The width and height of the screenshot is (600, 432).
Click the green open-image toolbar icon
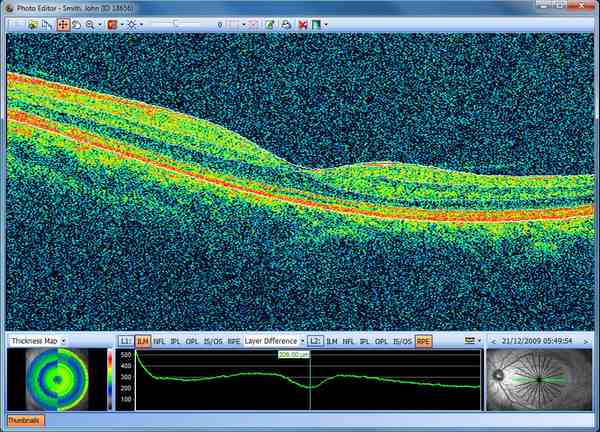(x=33, y=25)
